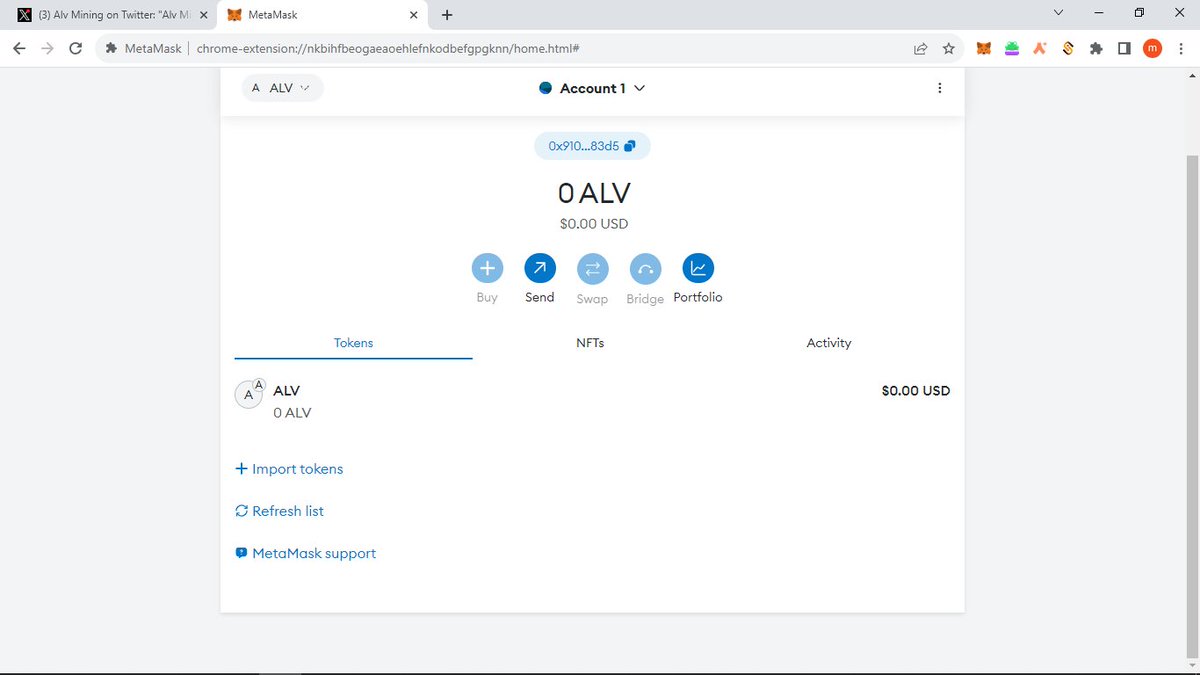Click the extension puzzle icon in address bar
This screenshot has height=675, width=1200.
click(x=111, y=48)
